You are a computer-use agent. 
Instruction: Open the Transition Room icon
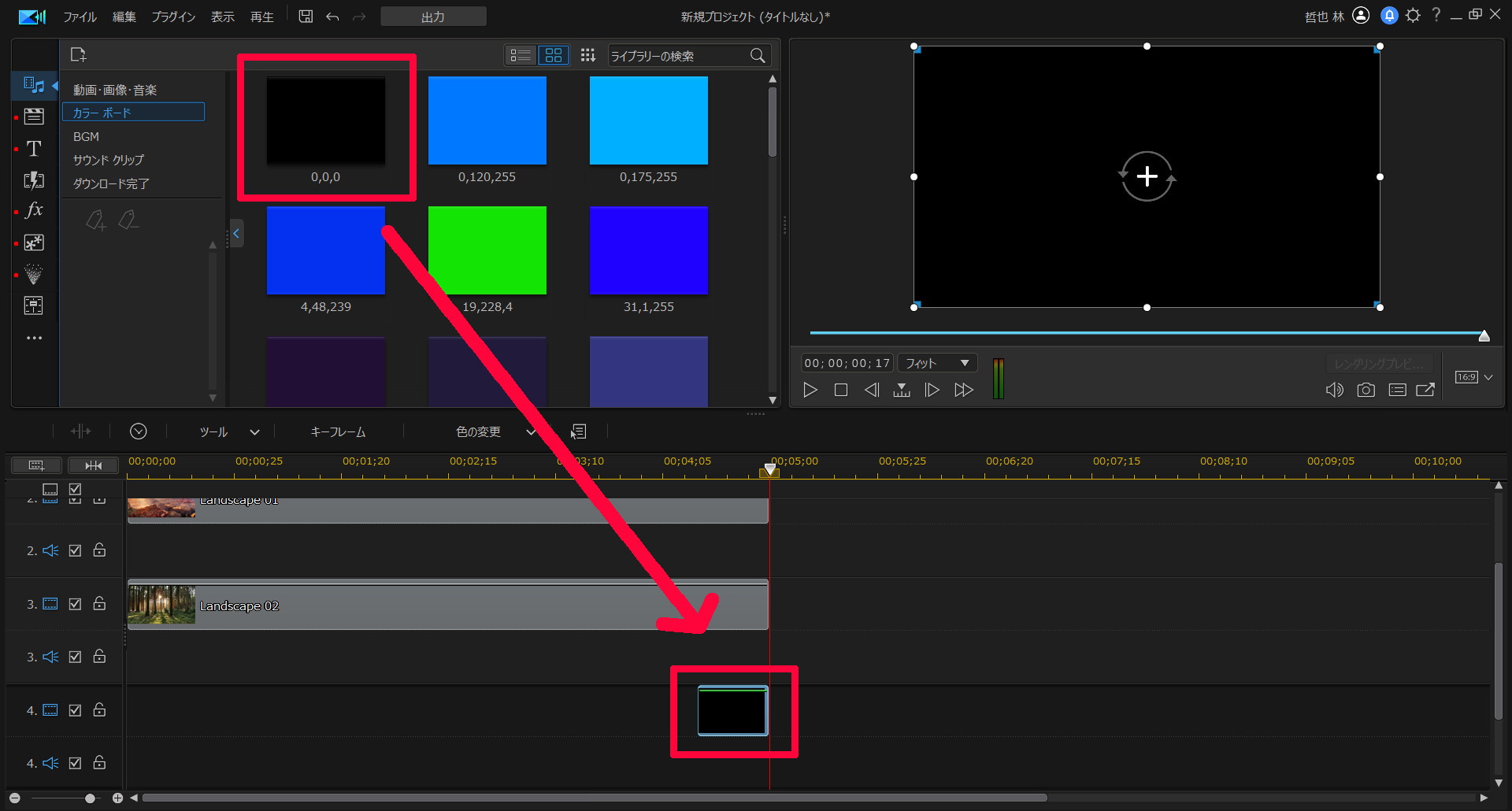coord(34,180)
